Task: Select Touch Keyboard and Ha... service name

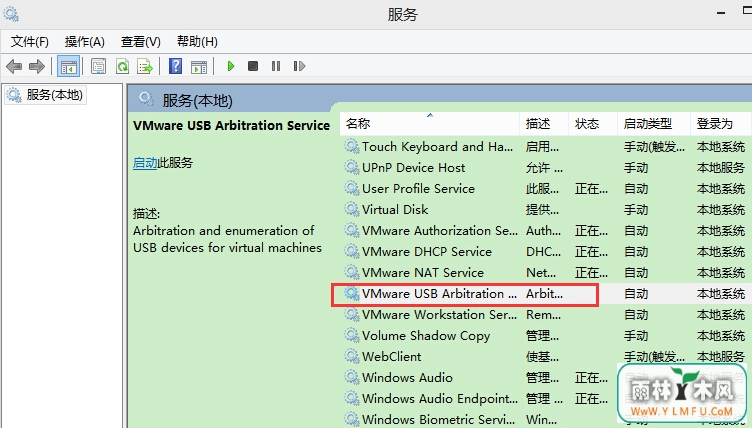Action: point(437,146)
